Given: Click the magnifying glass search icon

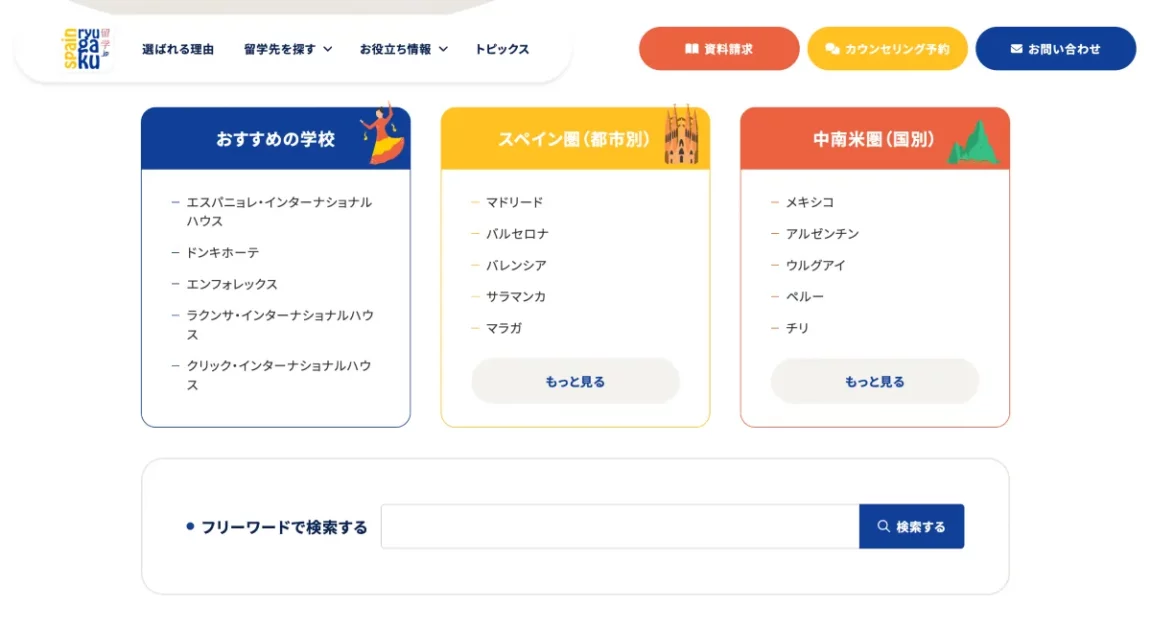Looking at the screenshot, I should tap(883, 527).
